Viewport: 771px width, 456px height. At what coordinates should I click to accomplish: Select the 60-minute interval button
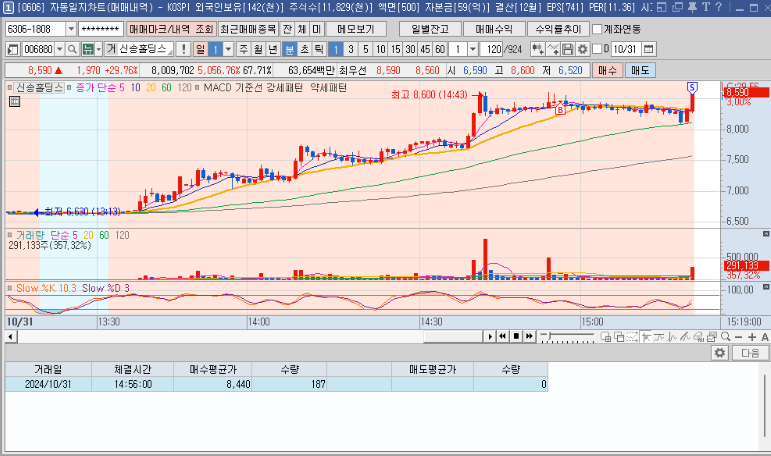click(x=440, y=49)
